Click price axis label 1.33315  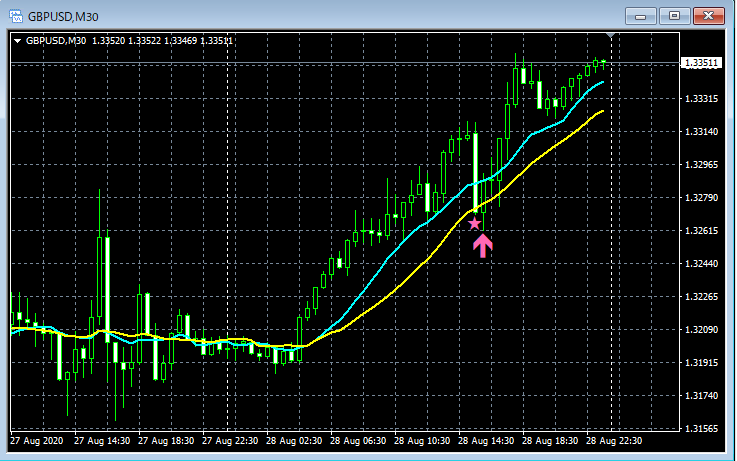(x=701, y=99)
